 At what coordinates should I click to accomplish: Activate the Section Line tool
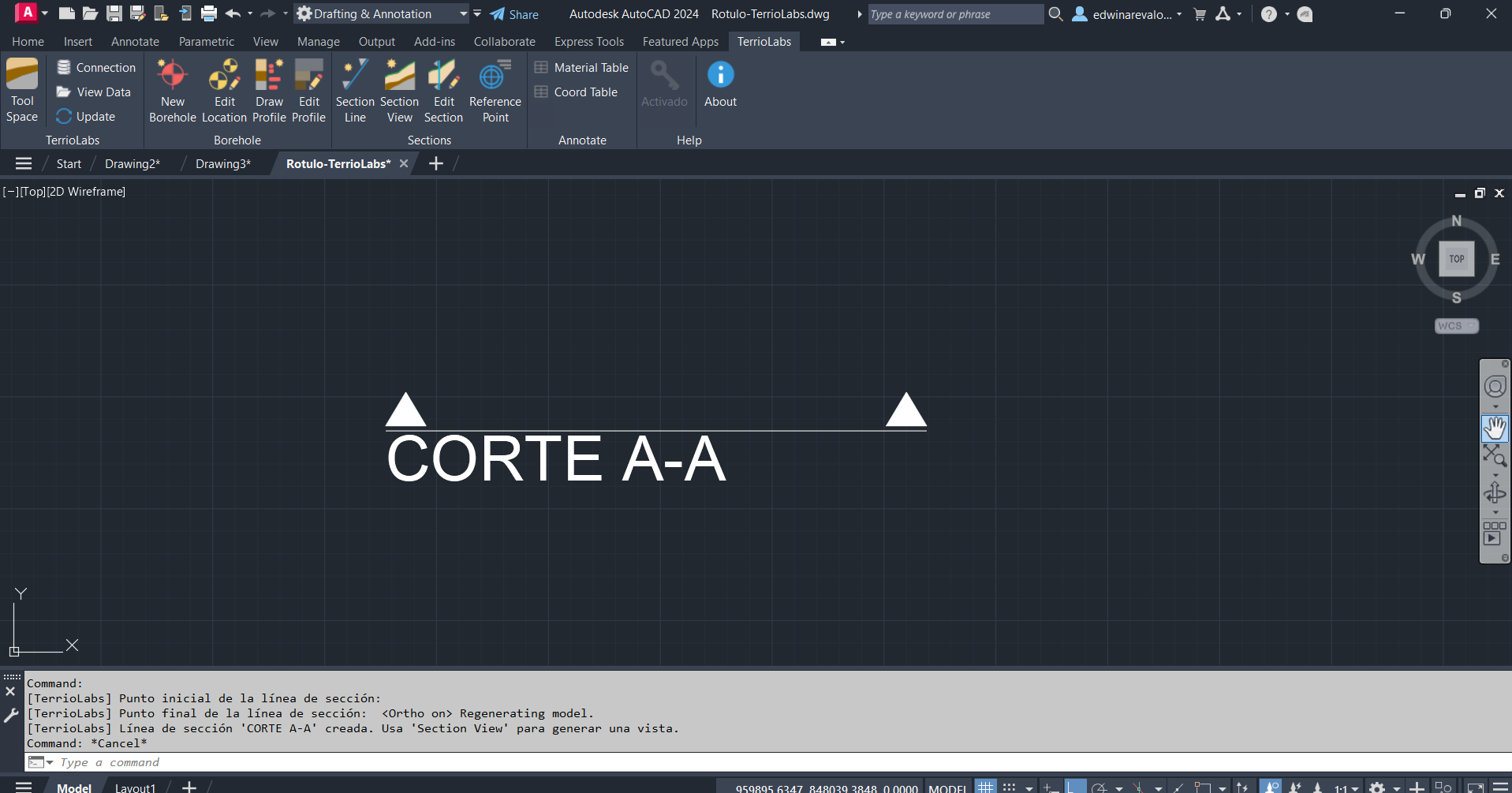pos(355,91)
